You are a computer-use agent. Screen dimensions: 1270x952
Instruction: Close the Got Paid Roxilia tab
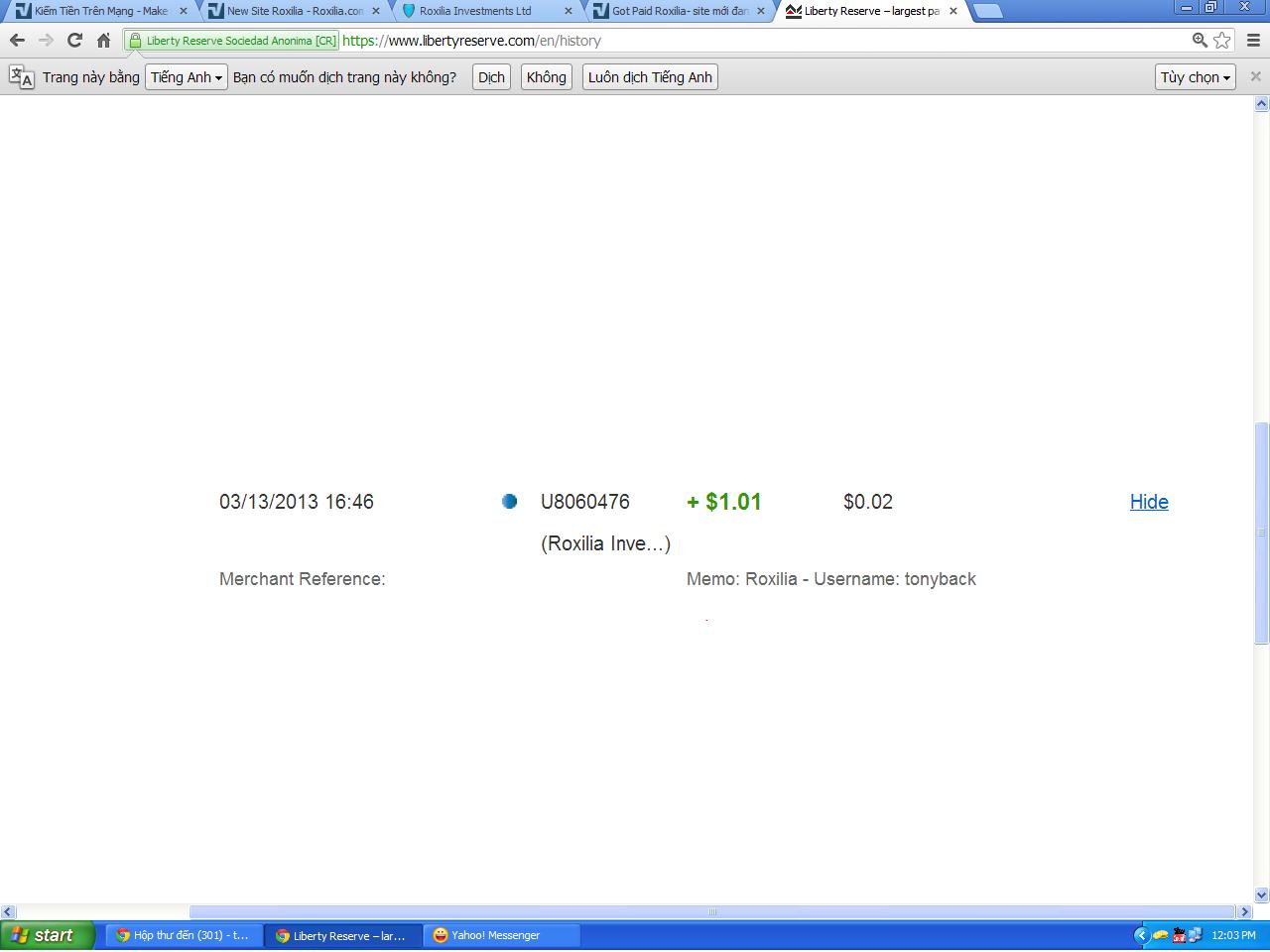[x=761, y=11]
